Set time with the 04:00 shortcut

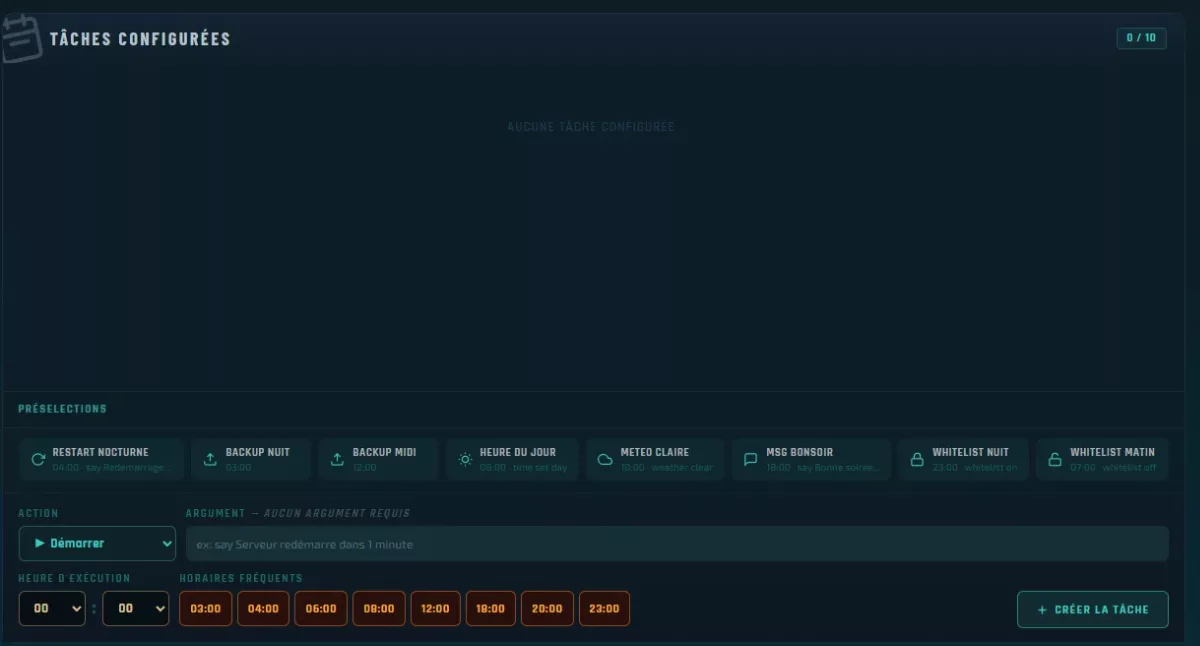pos(263,608)
